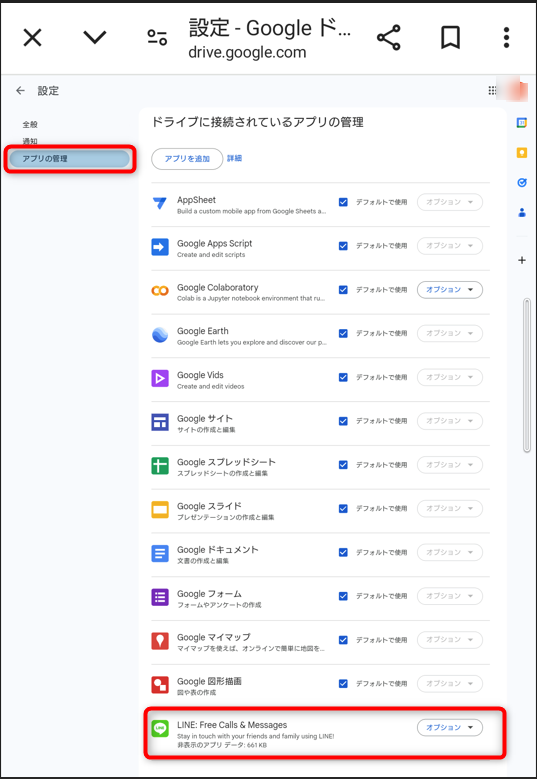Share this page via share icon
The height and width of the screenshot is (779, 537).
388,38
